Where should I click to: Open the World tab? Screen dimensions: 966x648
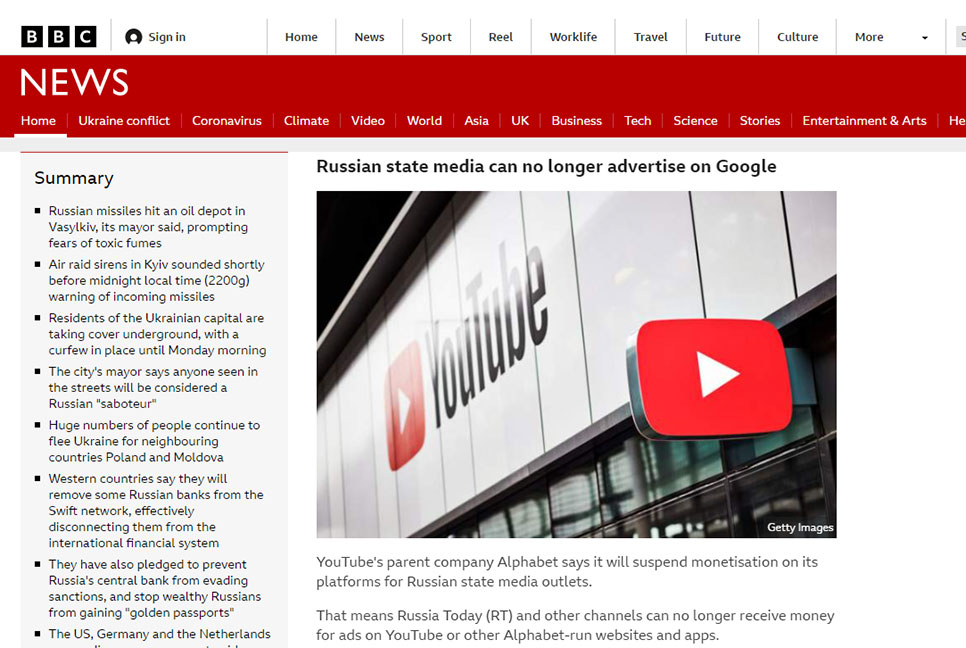coord(424,121)
